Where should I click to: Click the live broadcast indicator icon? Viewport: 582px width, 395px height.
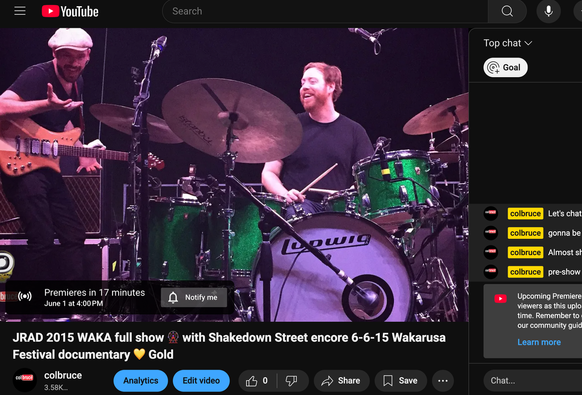pos(25,296)
